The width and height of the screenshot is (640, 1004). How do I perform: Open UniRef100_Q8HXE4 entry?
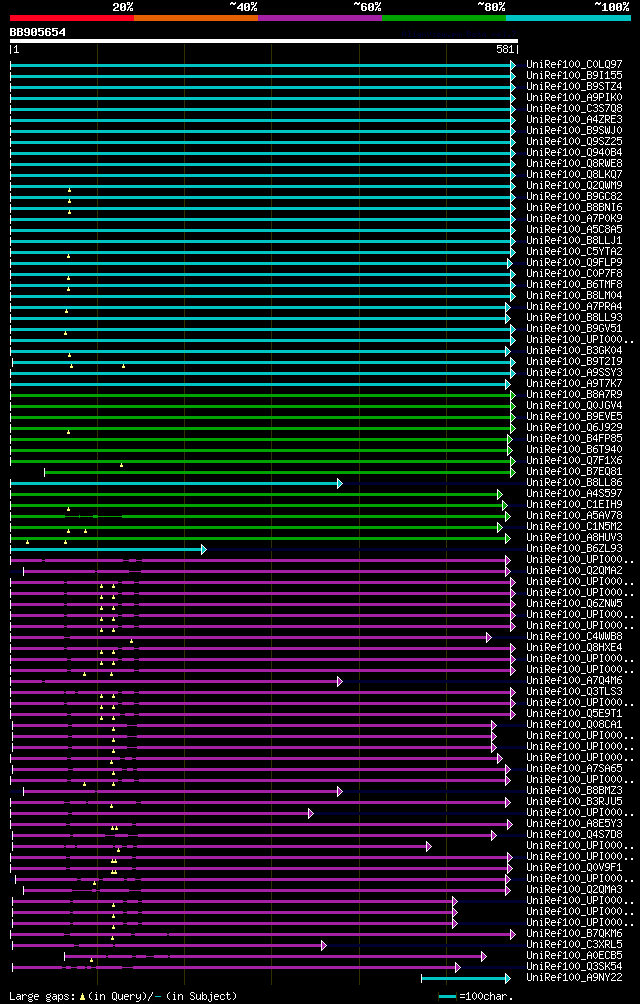click(x=574, y=647)
